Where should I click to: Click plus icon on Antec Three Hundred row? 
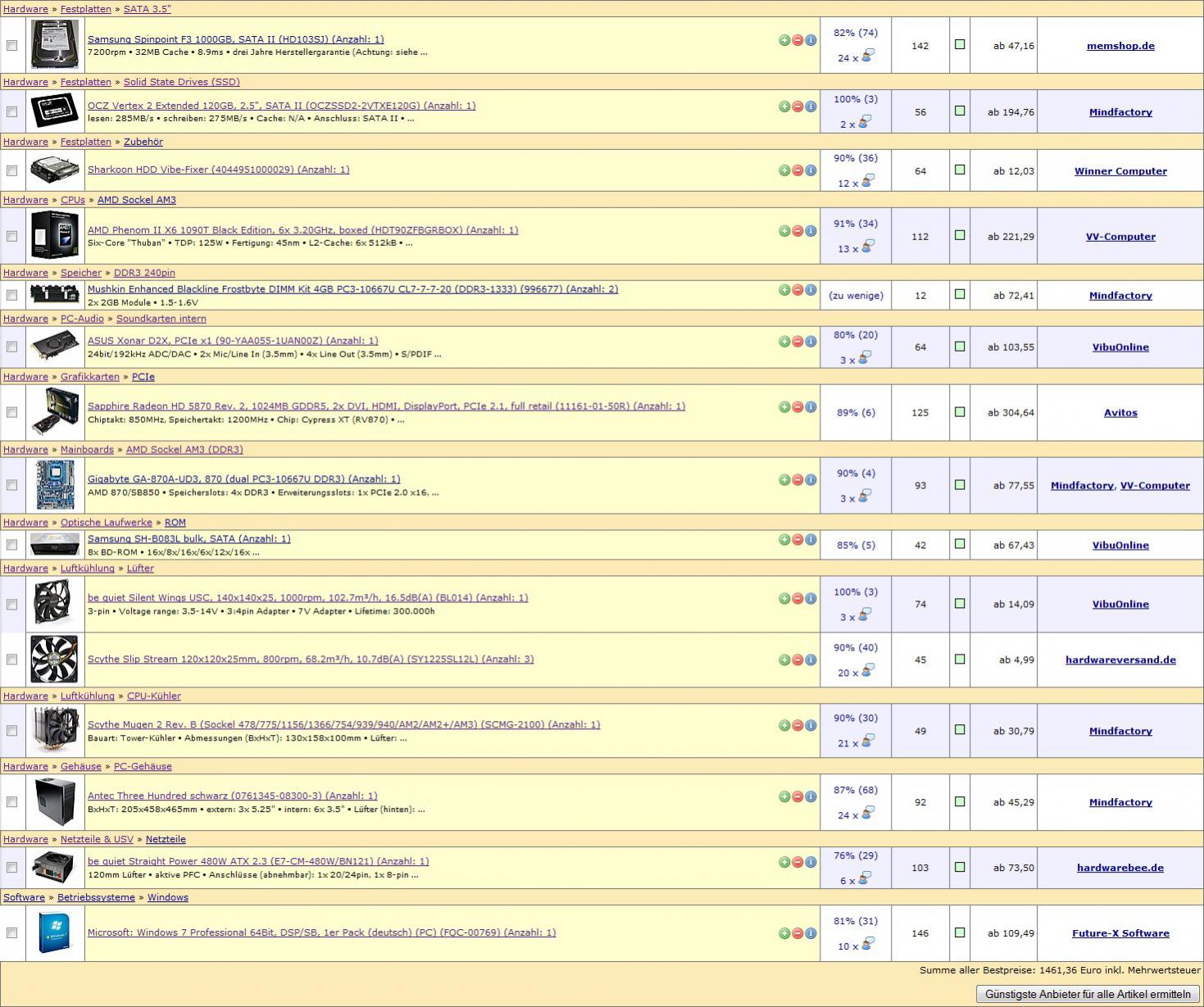[x=784, y=796]
